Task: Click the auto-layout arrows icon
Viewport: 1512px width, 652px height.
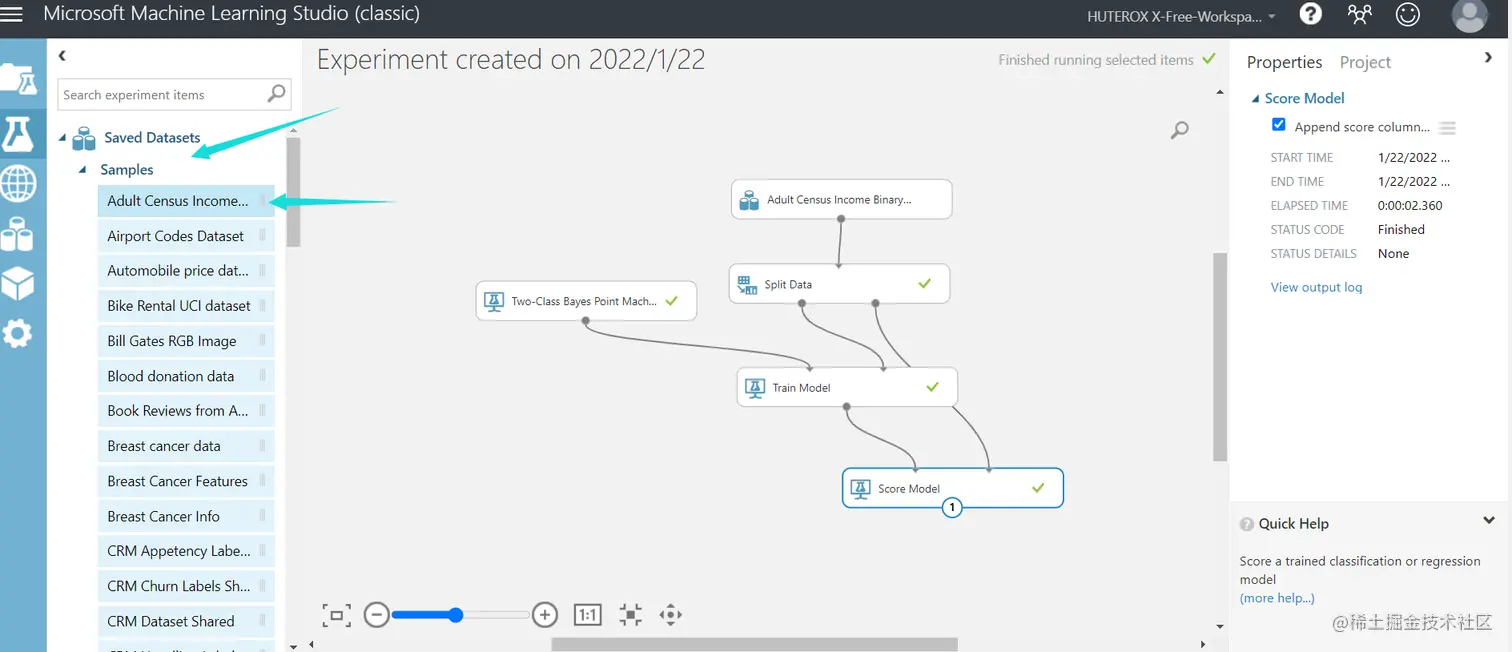Action: 630,615
